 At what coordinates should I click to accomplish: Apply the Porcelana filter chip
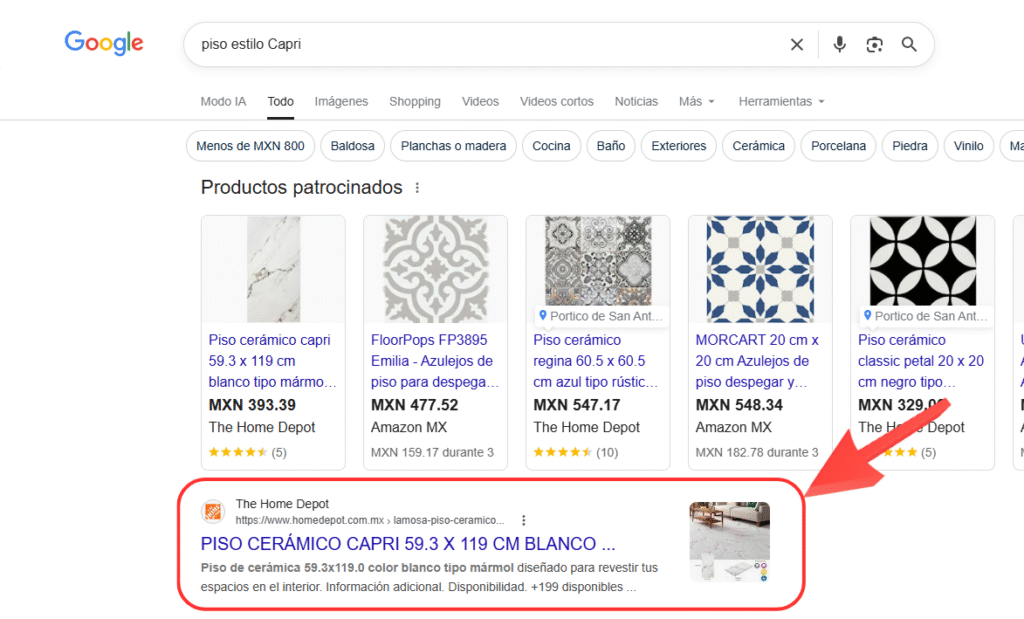(839, 146)
